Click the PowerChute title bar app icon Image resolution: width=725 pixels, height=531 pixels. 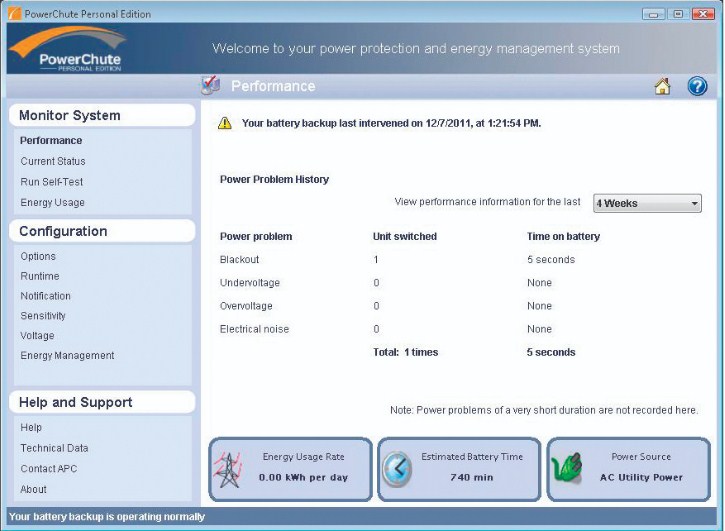tap(15, 13)
